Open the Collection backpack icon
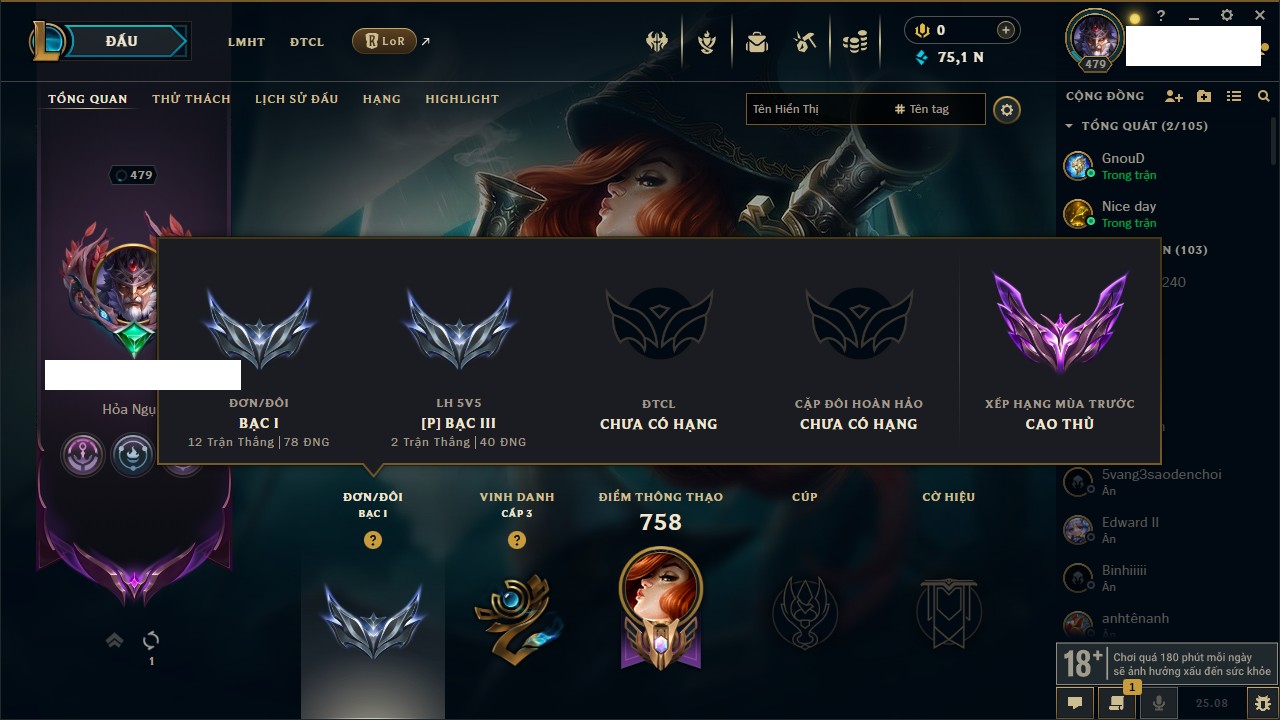This screenshot has height=720, width=1280. [757, 42]
